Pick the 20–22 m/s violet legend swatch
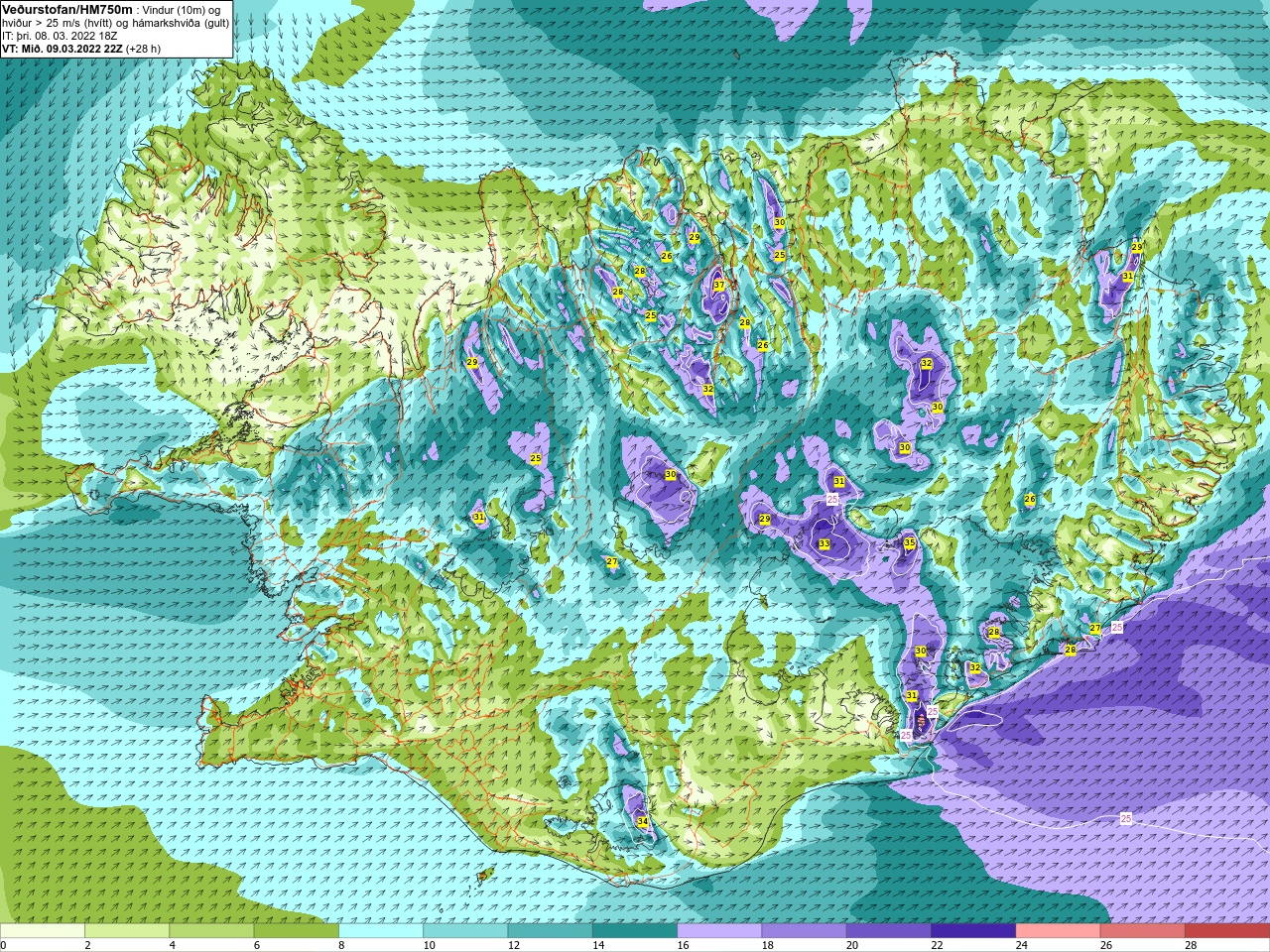The height and width of the screenshot is (952, 1270). pyautogui.click(x=889, y=931)
